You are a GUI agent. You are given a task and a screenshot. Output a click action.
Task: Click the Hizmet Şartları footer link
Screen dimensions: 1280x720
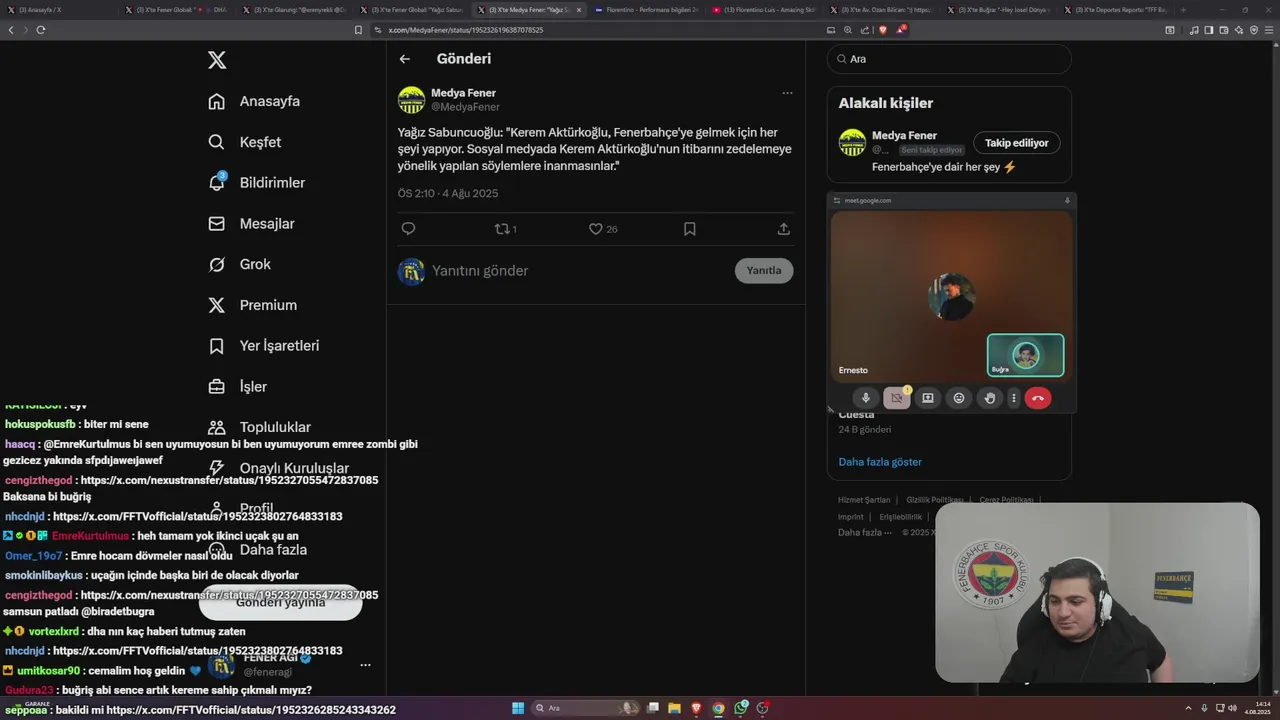pos(864,500)
